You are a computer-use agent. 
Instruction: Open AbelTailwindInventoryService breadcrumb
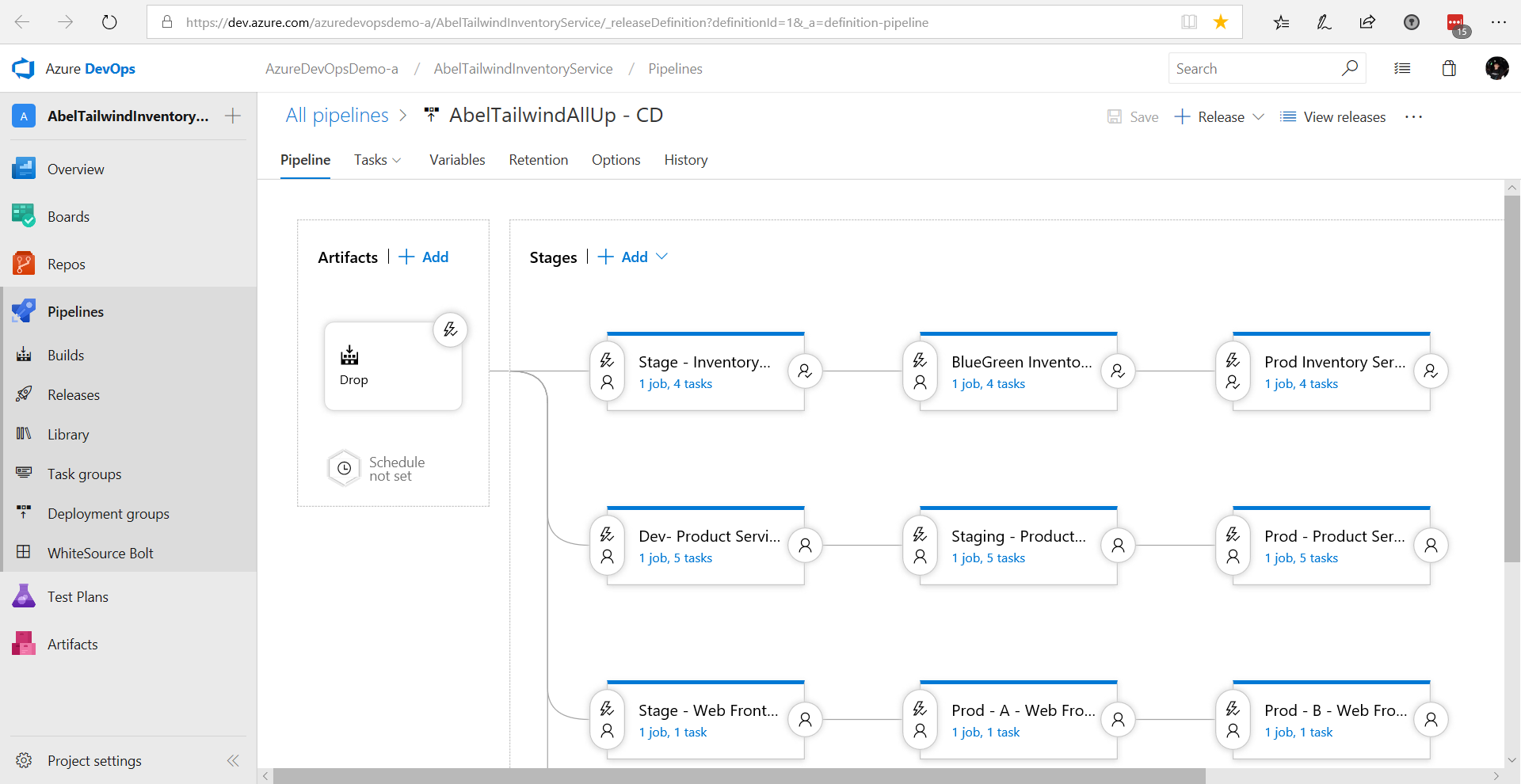(523, 69)
